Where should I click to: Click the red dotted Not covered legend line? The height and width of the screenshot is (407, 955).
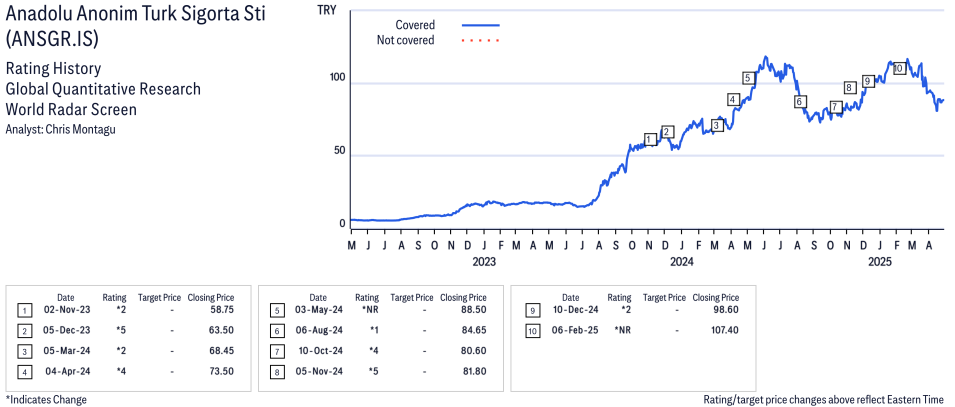coord(481,41)
